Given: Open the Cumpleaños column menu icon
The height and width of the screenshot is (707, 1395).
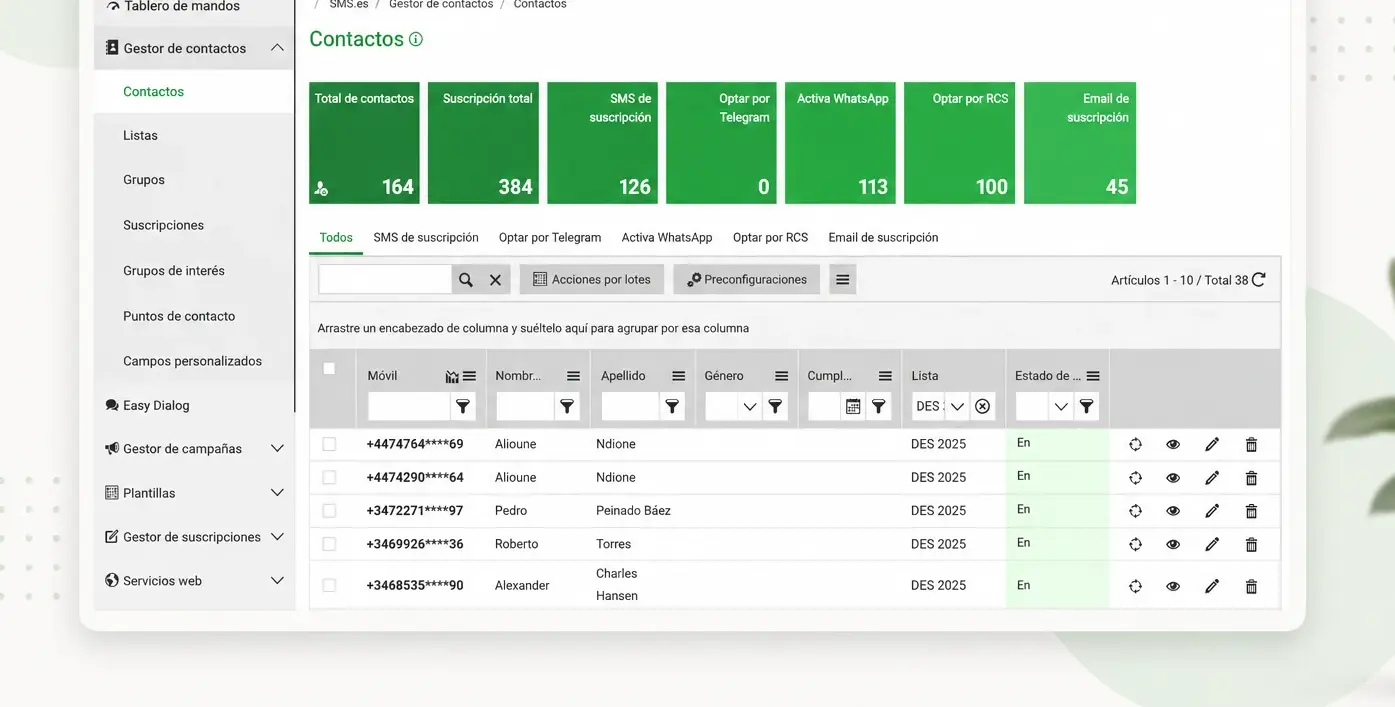Looking at the screenshot, I should tap(885, 376).
